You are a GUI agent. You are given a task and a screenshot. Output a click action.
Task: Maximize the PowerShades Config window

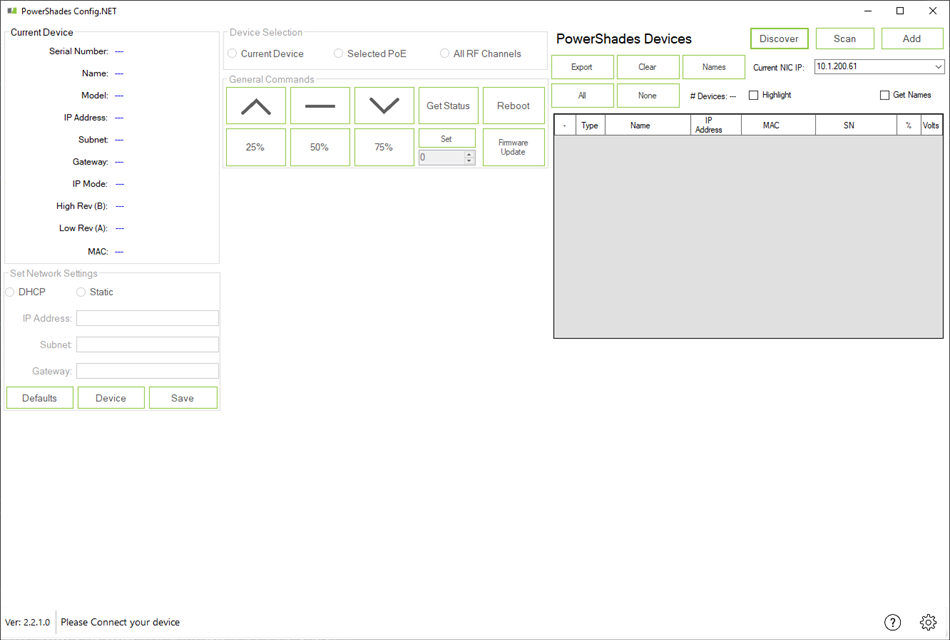click(900, 11)
